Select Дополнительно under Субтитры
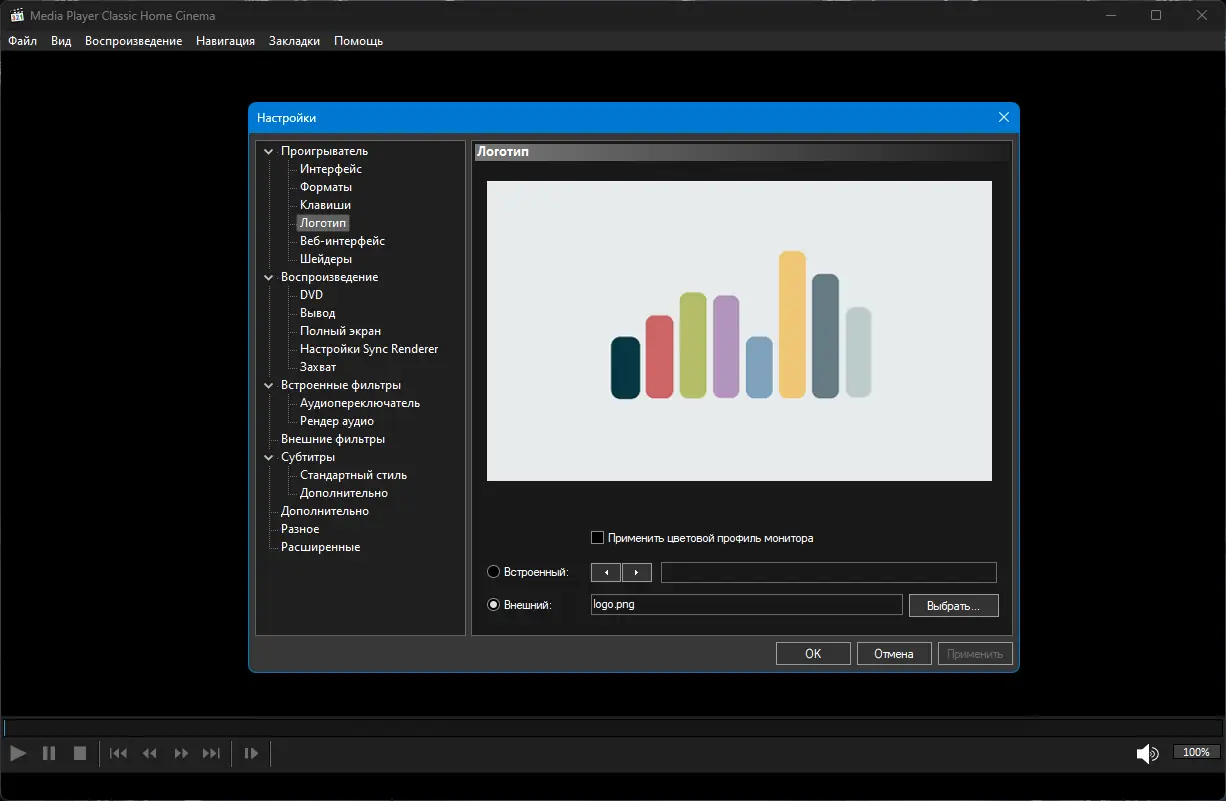This screenshot has height=801, width=1226. click(x=344, y=493)
